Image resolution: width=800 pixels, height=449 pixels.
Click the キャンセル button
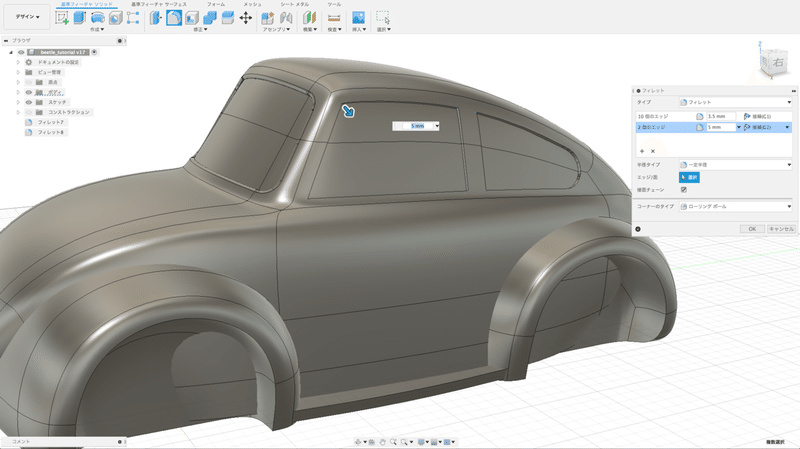pyautogui.click(x=780, y=229)
